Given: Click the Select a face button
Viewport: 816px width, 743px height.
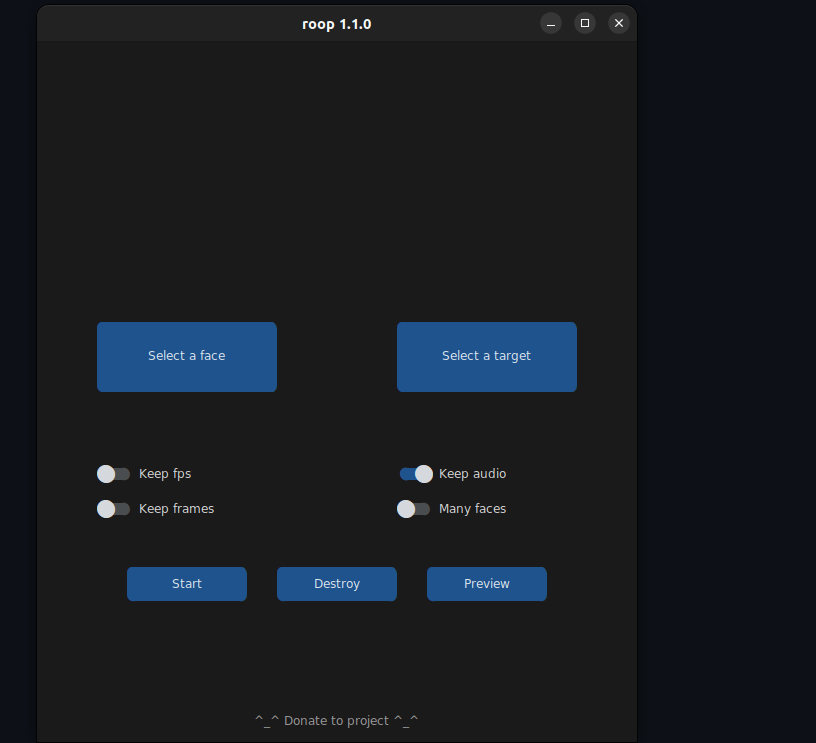Looking at the screenshot, I should (x=187, y=357).
